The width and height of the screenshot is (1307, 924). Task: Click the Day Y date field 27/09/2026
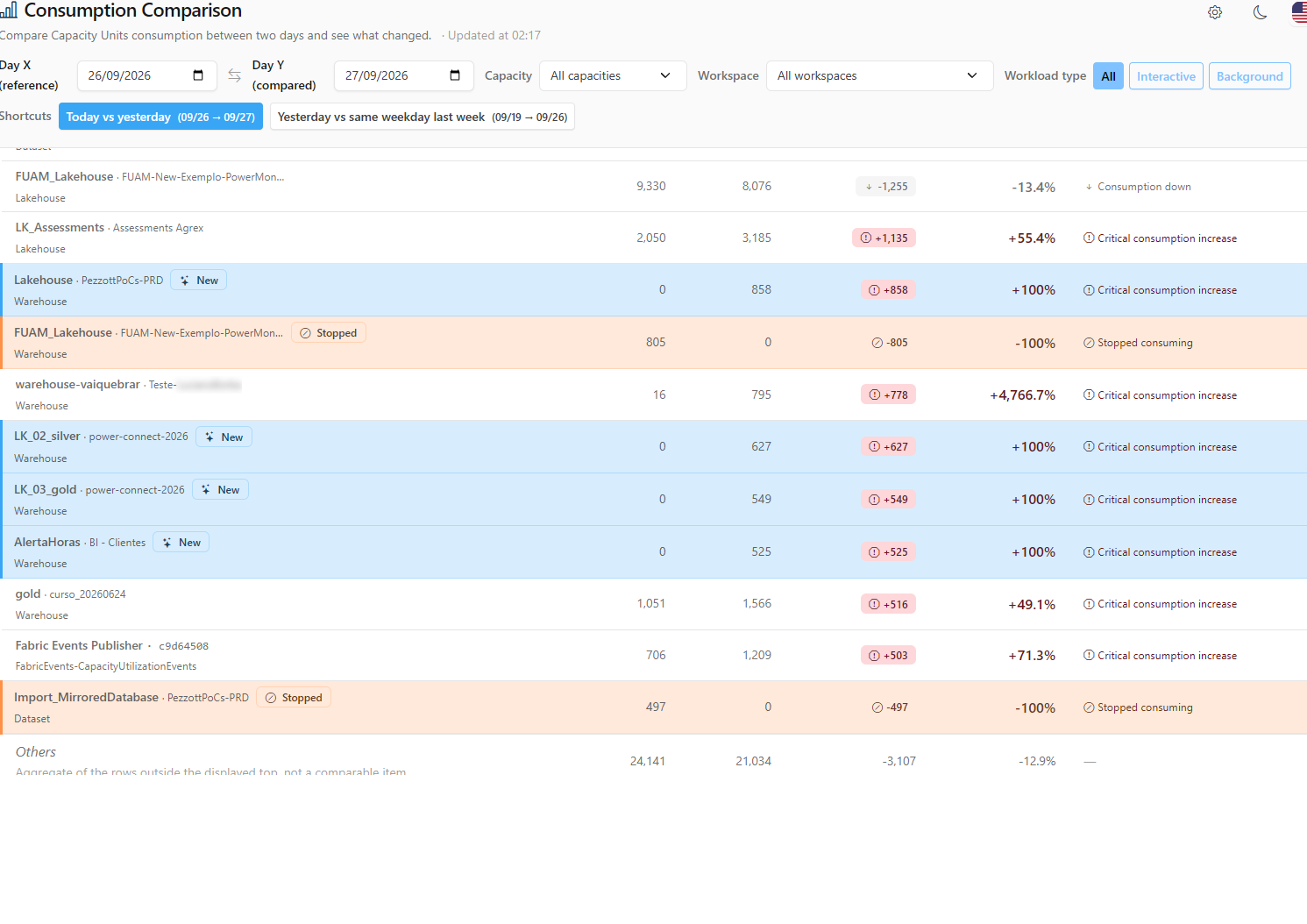[x=403, y=75]
